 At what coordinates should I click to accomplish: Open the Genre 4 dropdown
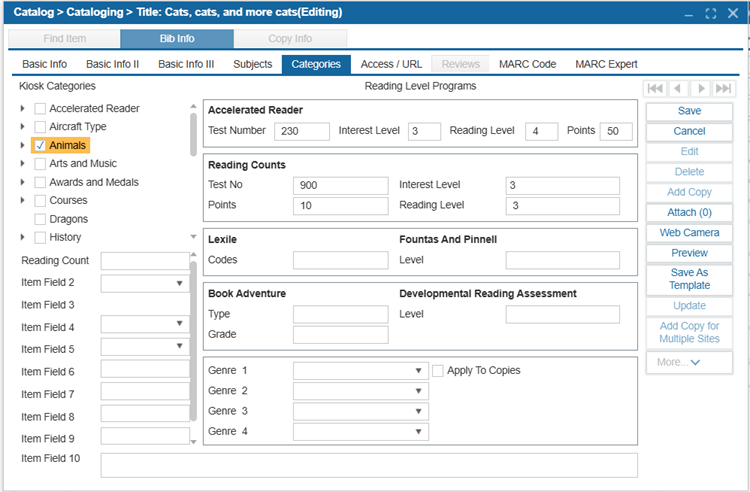(x=361, y=432)
